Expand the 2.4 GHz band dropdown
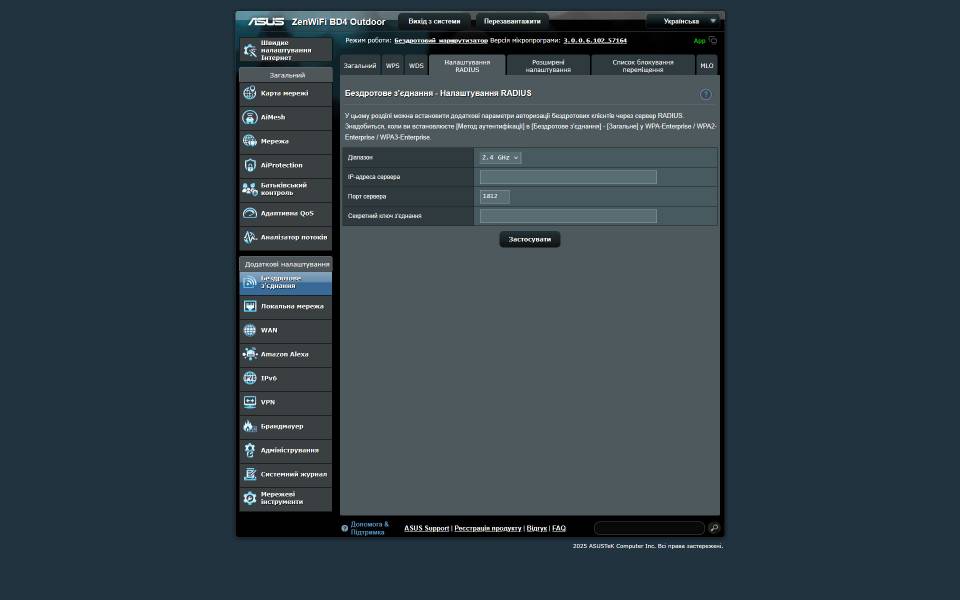This screenshot has width=960, height=600. click(500, 158)
